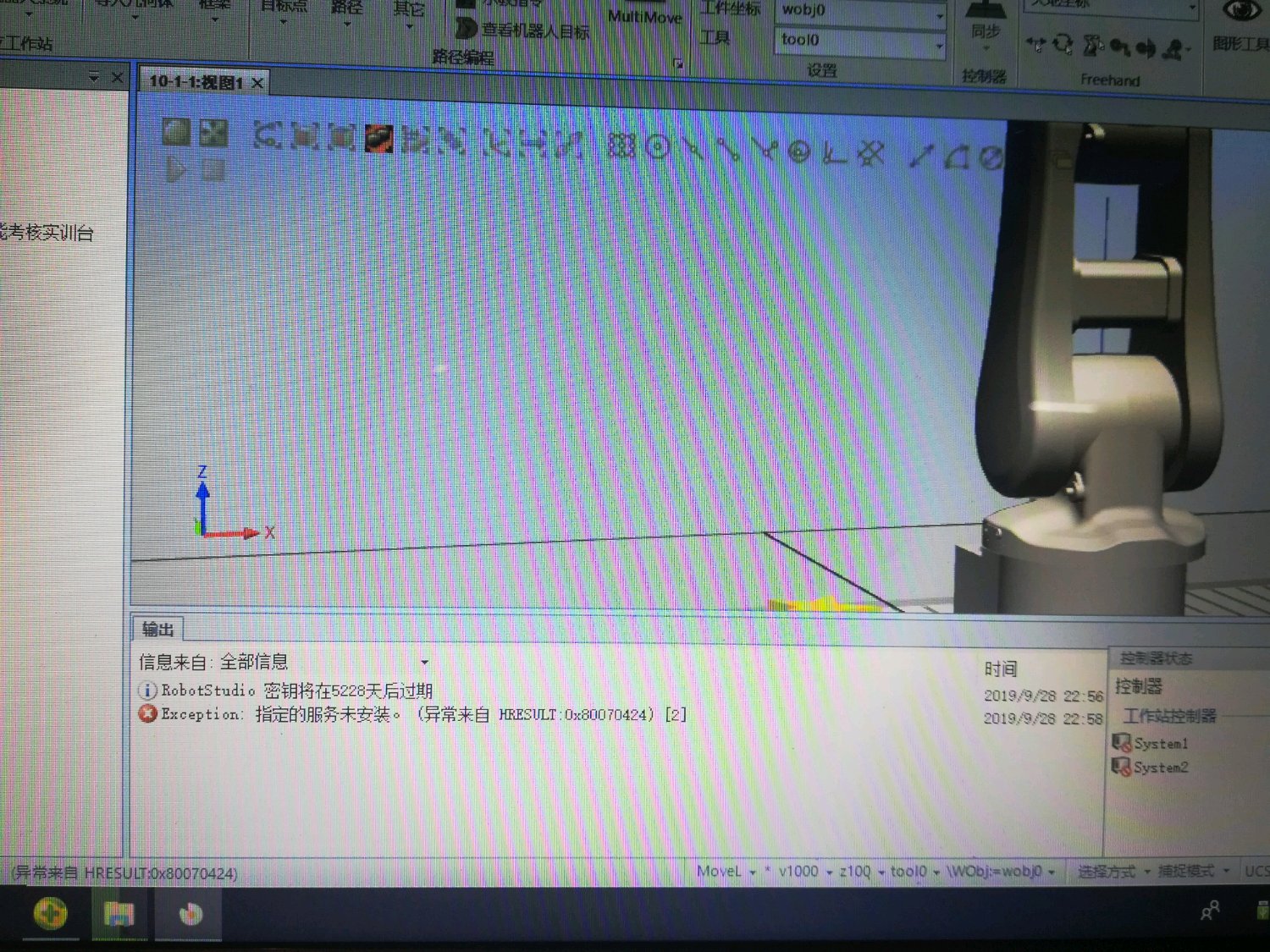Select the Exception HRESULT error message row
This screenshot has height=952, width=1270.
point(413,714)
